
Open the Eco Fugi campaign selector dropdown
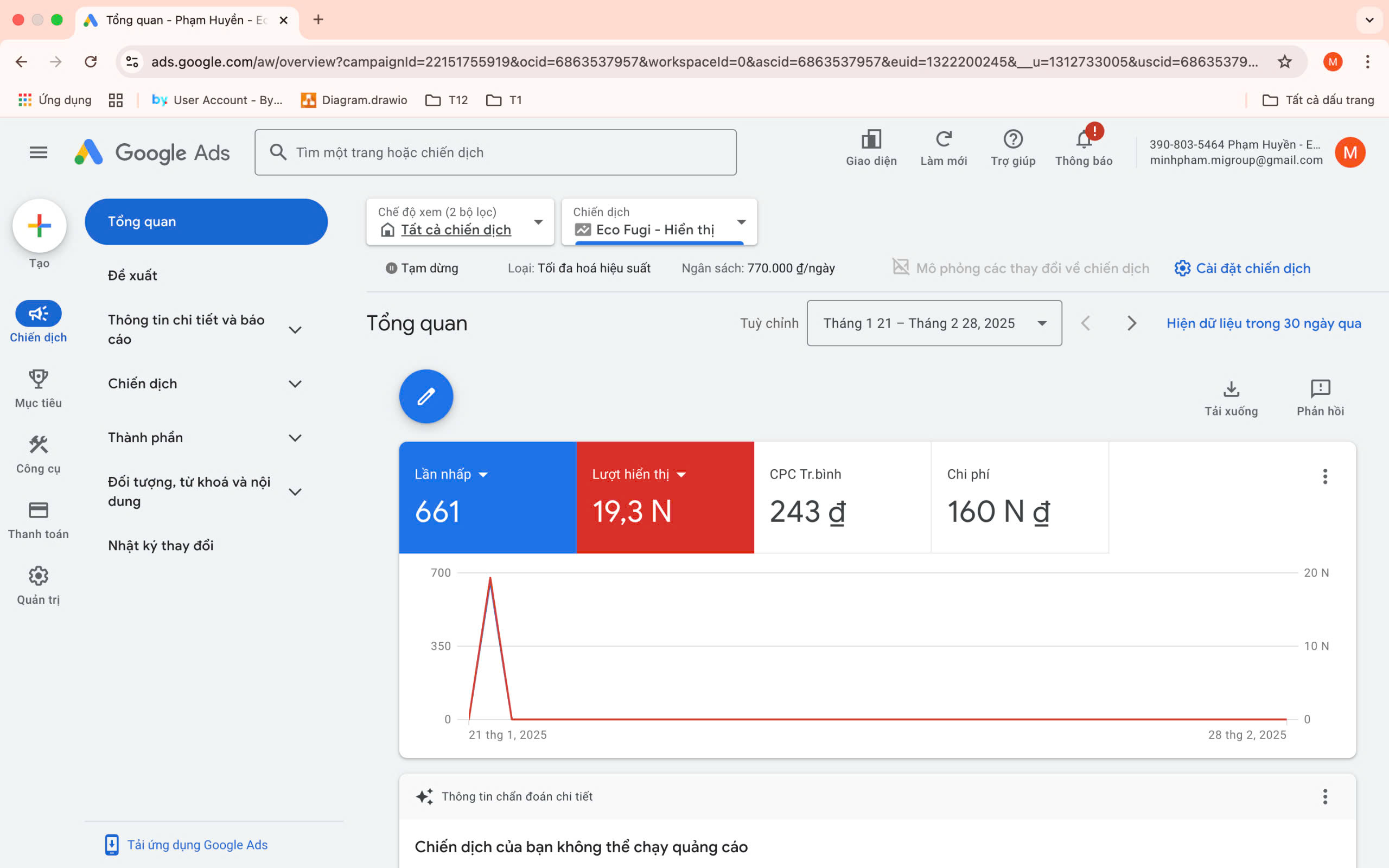[659, 222]
